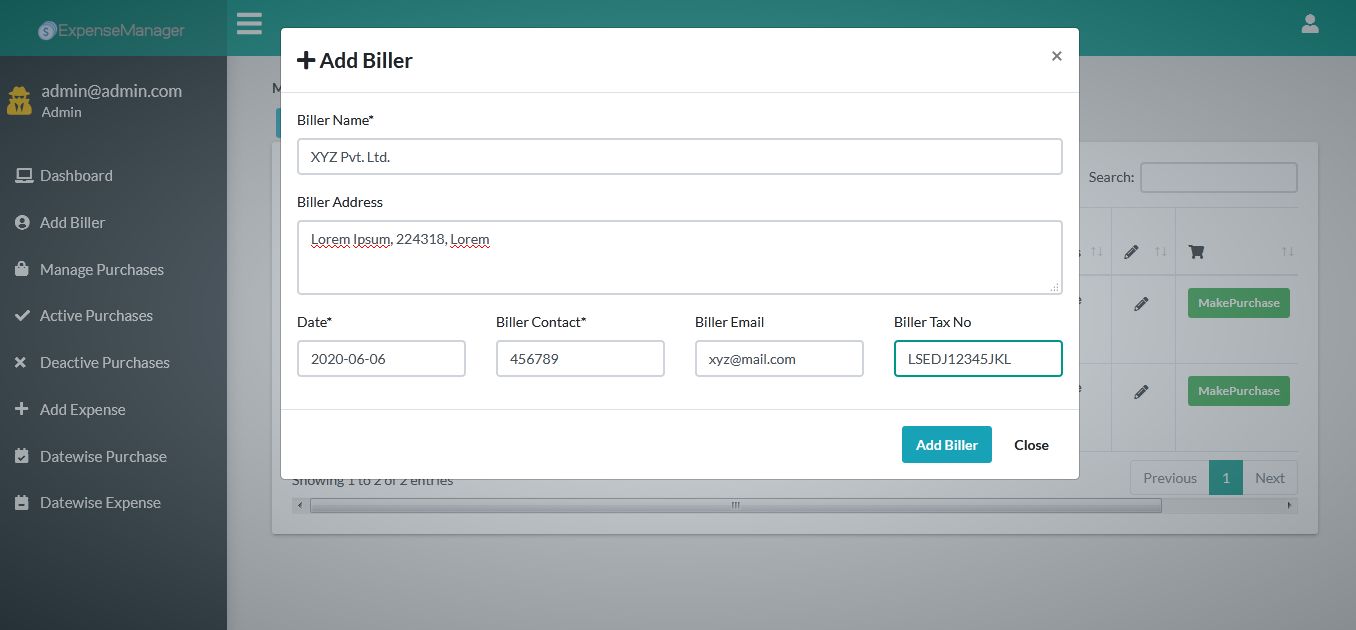Click the horizontal scrollbar thumb

[736, 505]
